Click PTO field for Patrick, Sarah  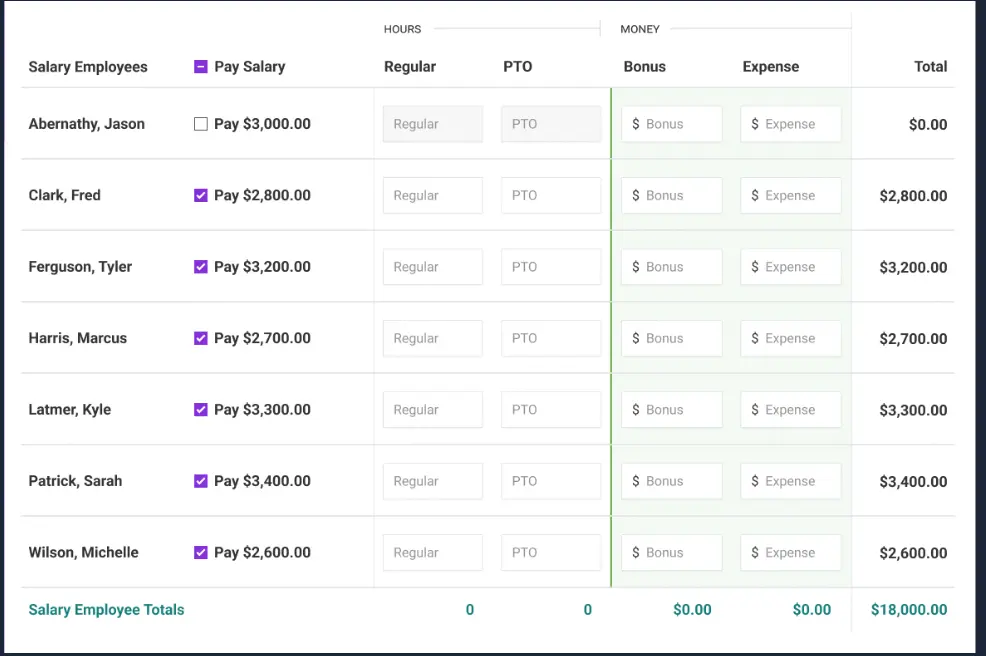[x=551, y=481]
